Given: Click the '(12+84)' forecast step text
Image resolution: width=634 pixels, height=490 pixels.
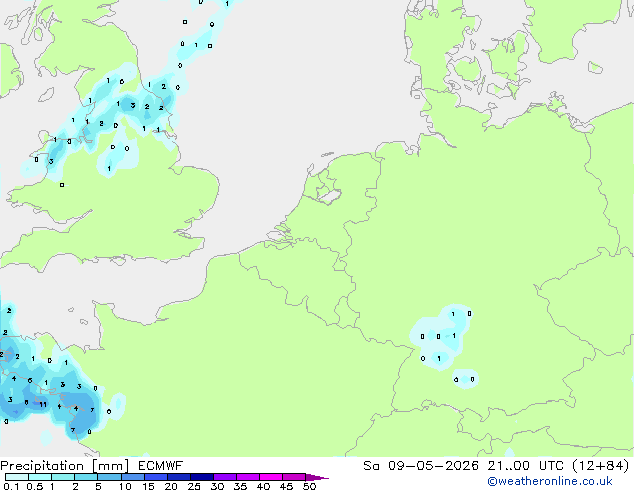Looking at the screenshot, I should 601,466.
